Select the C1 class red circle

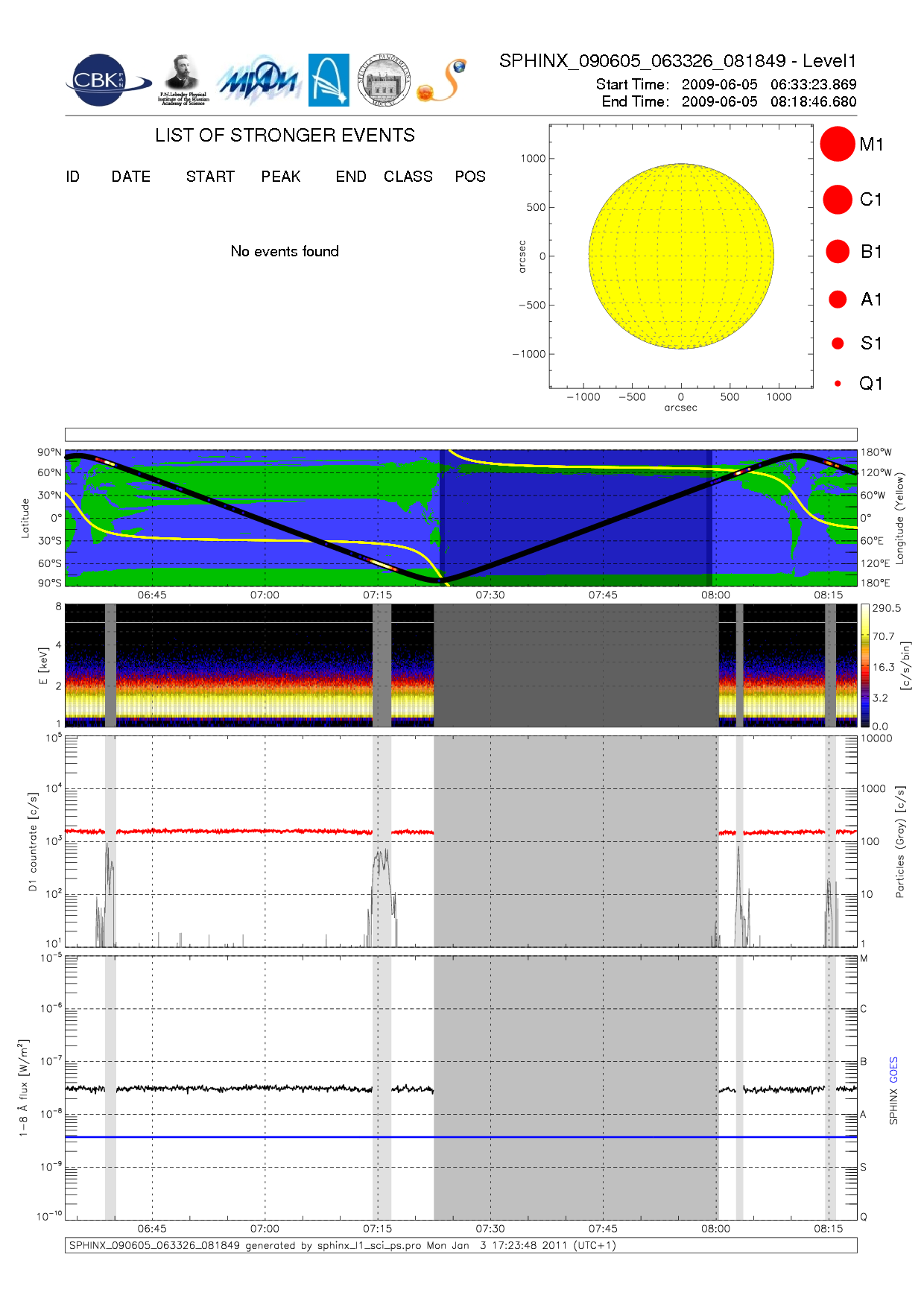[x=838, y=200]
